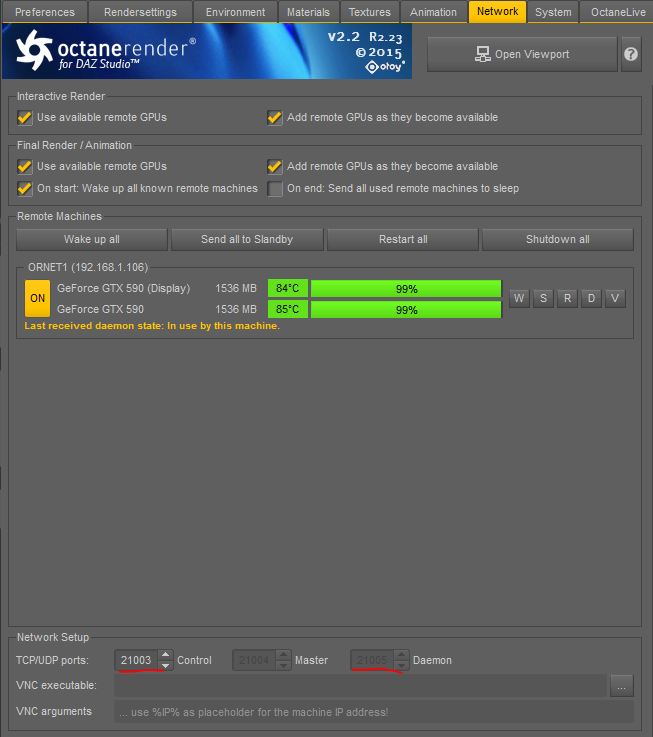Go to the Textures tab
Image resolution: width=653 pixels, height=737 pixels.
click(370, 12)
